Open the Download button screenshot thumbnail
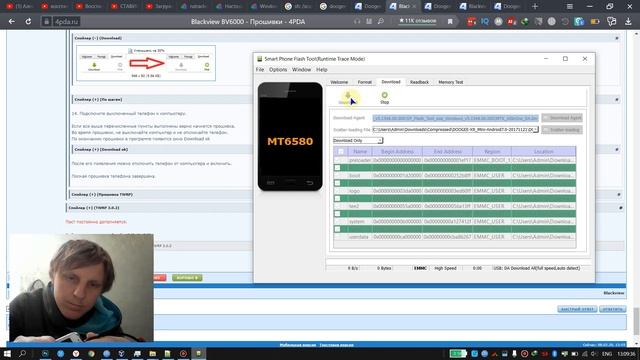 (x=146, y=63)
